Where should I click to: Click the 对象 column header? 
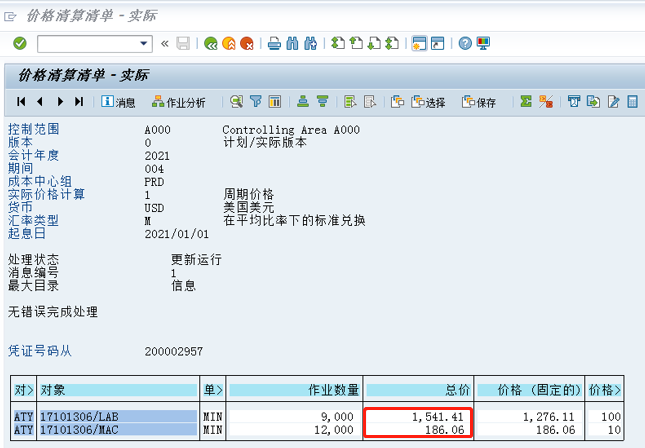coord(118,390)
